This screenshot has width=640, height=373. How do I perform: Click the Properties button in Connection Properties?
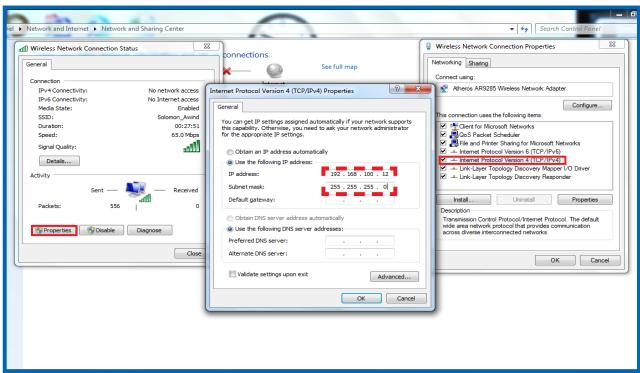[585, 200]
